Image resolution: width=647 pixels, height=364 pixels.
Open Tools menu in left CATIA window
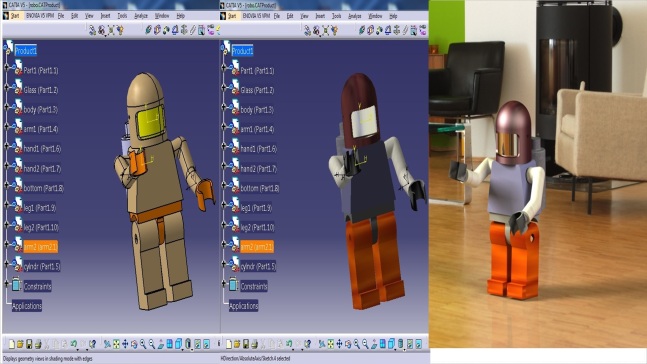122,16
